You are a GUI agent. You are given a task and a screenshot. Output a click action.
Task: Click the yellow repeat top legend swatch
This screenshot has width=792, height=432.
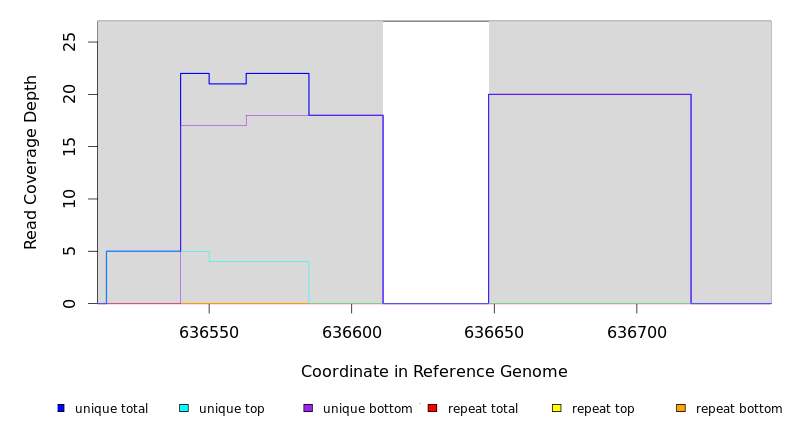[x=557, y=408]
